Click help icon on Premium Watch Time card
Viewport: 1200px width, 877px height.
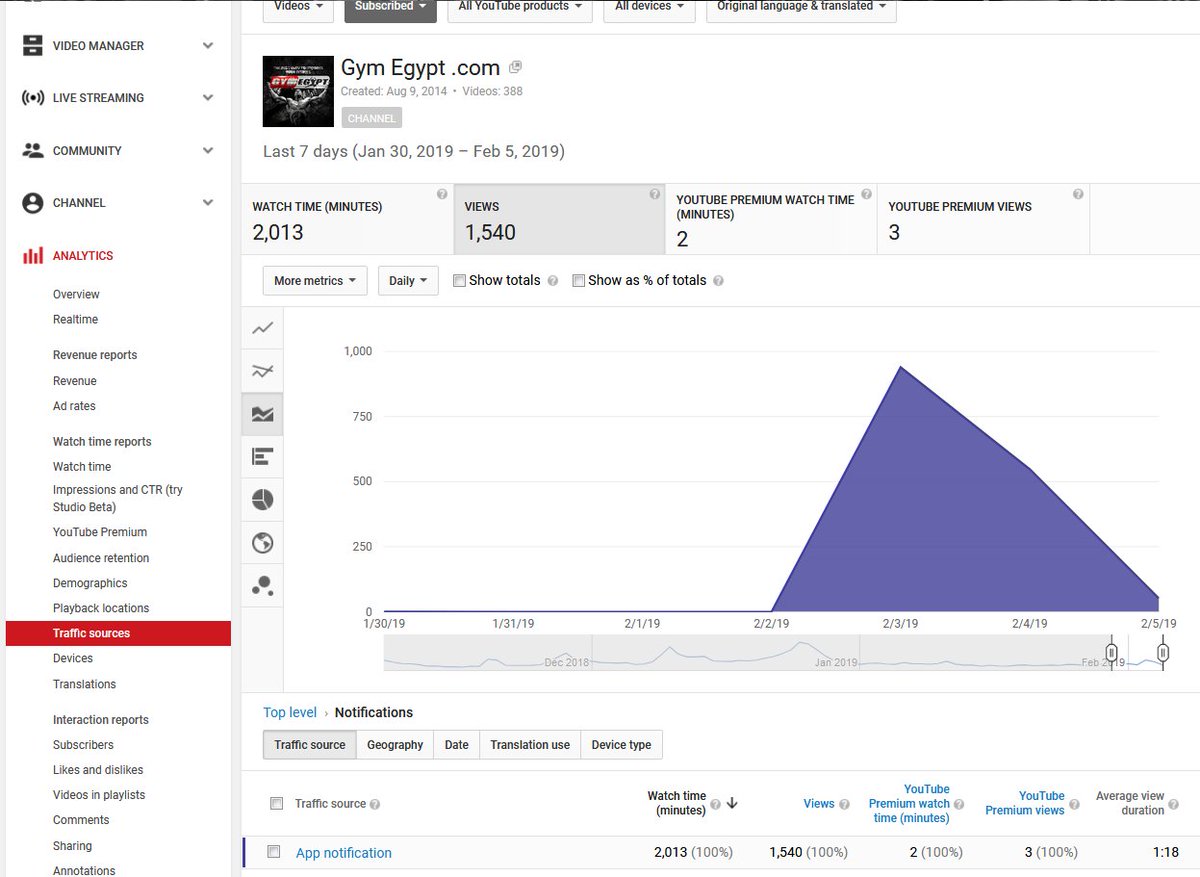866,195
